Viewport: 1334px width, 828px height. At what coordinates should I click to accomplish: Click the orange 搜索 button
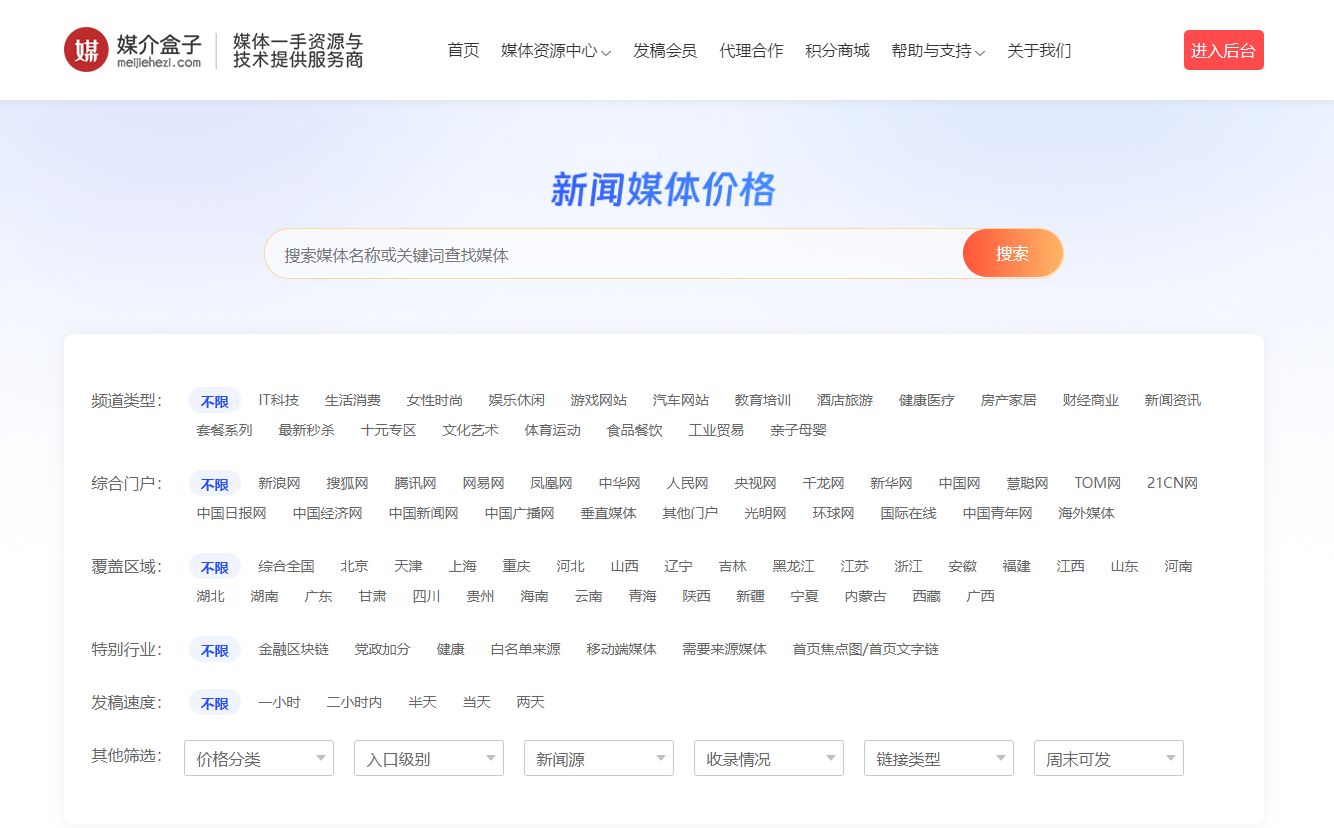tap(1012, 253)
